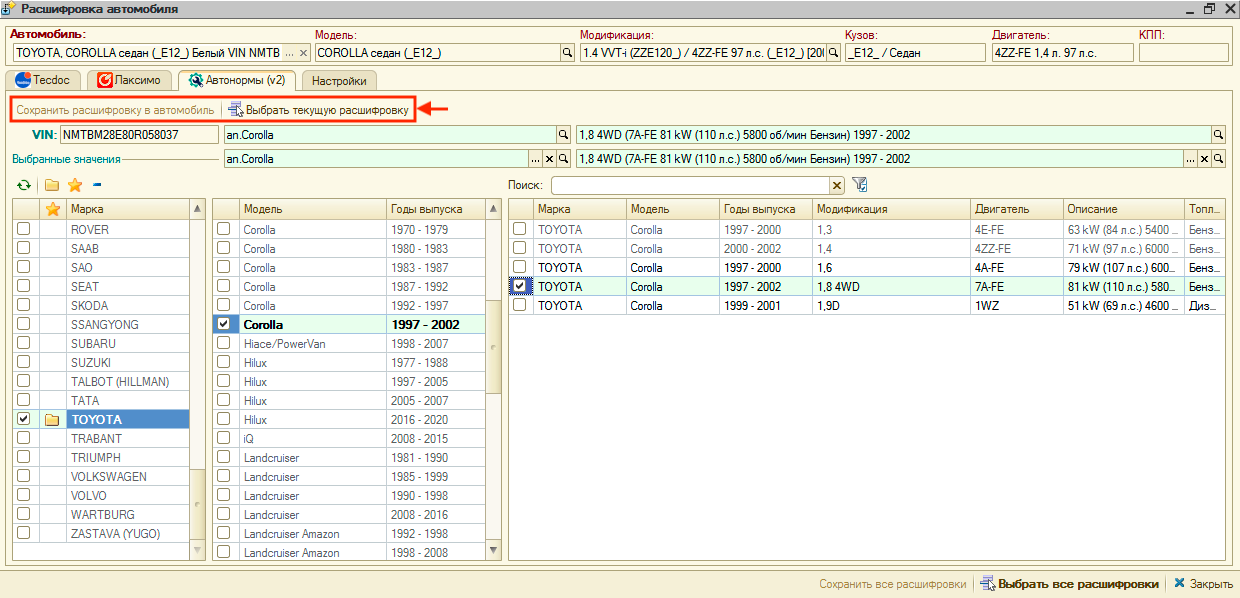Click the star column header in brand list

[x=53, y=209]
